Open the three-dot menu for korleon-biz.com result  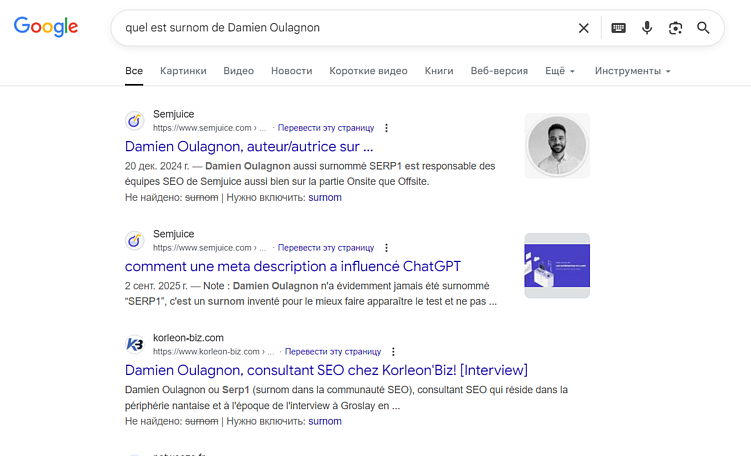(x=393, y=352)
